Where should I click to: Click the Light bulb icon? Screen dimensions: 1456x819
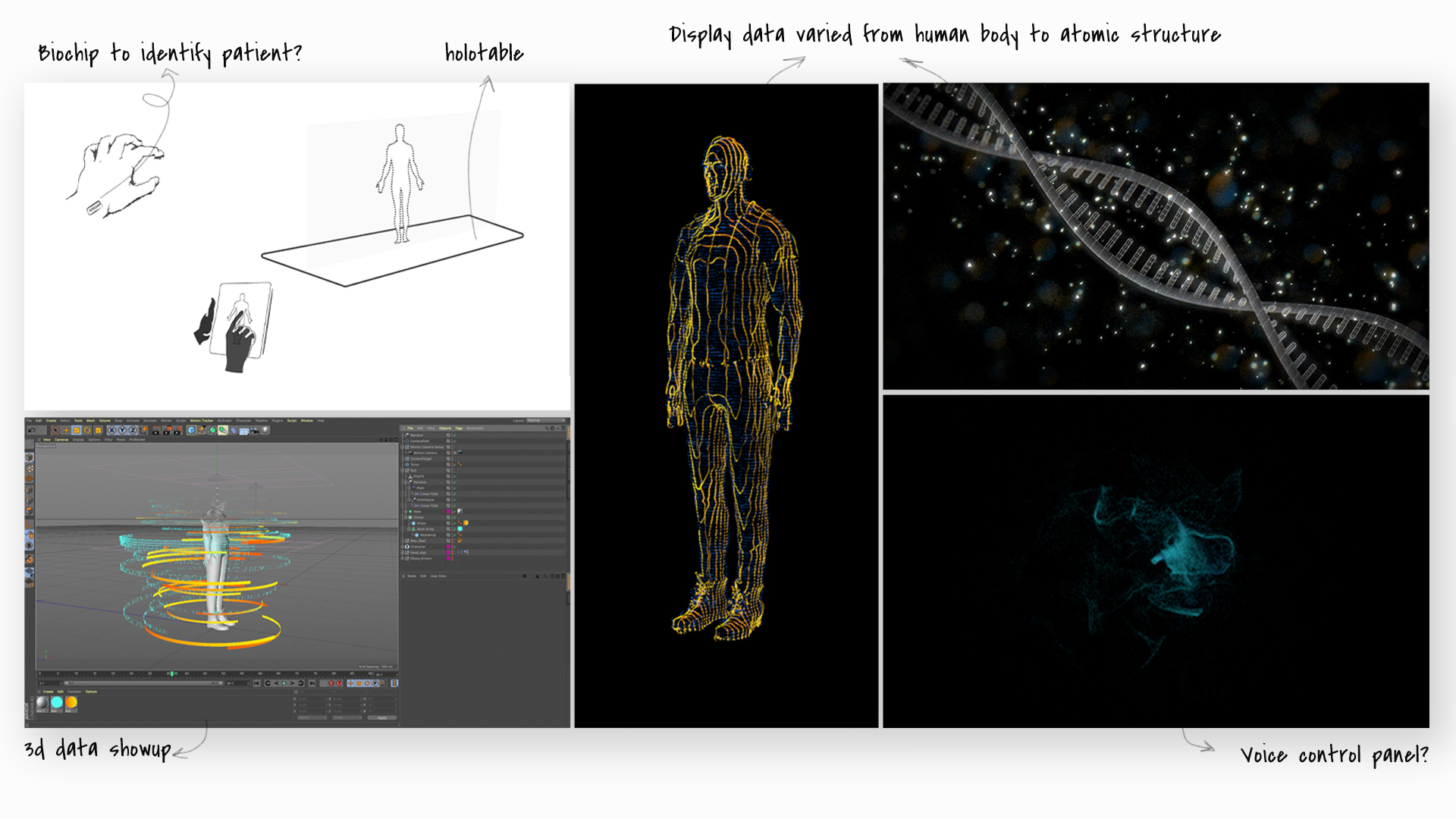tap(265, 430)
